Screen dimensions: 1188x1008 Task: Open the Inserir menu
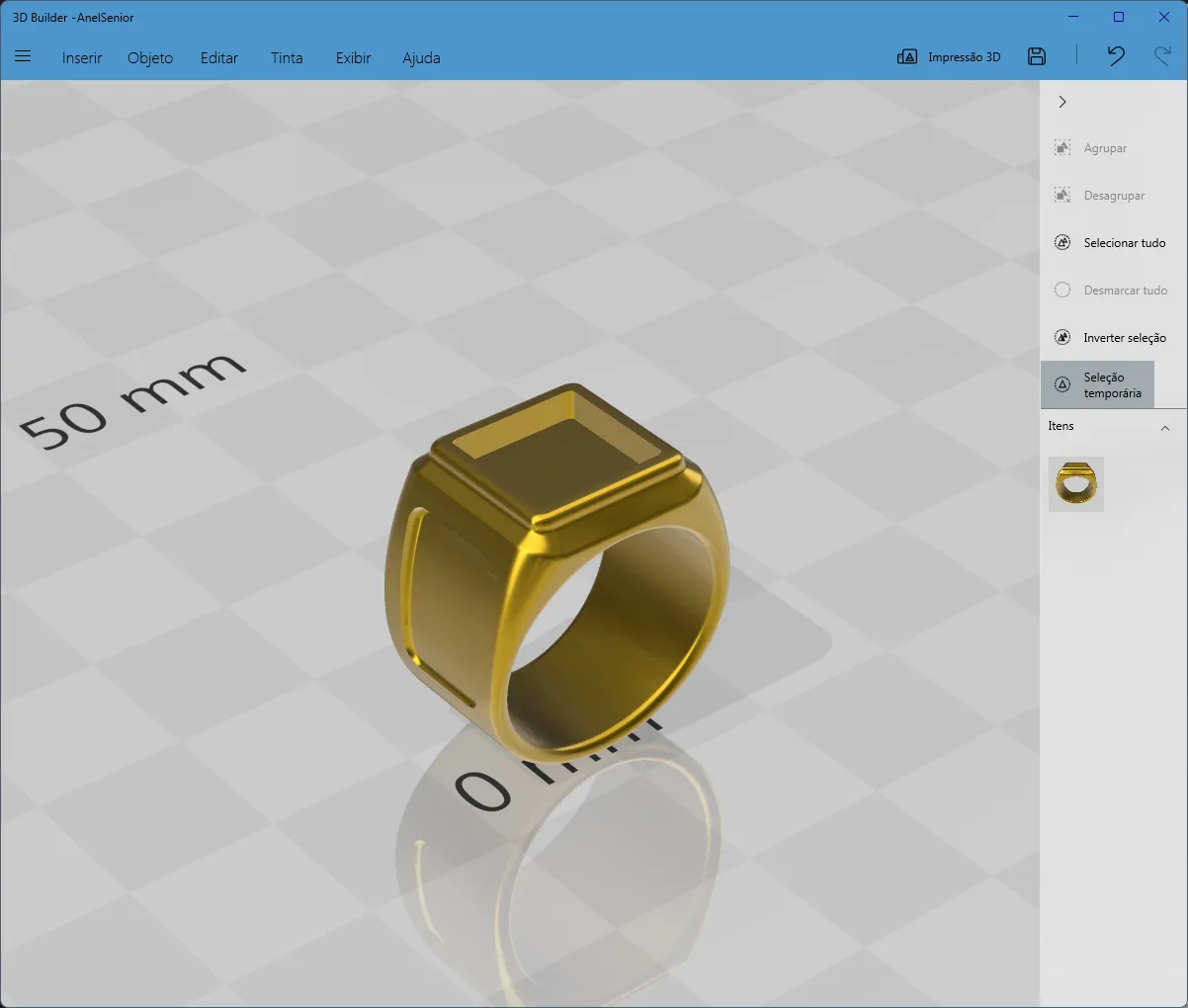tap(82, 57)
